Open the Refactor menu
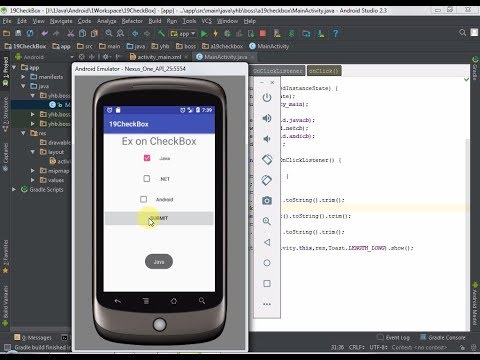Screen dimensions: 480x360 (132, 21)
